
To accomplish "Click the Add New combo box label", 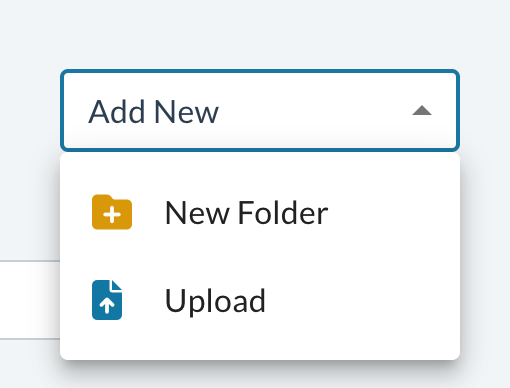I will pyautogui.click(x=153, y=112).
